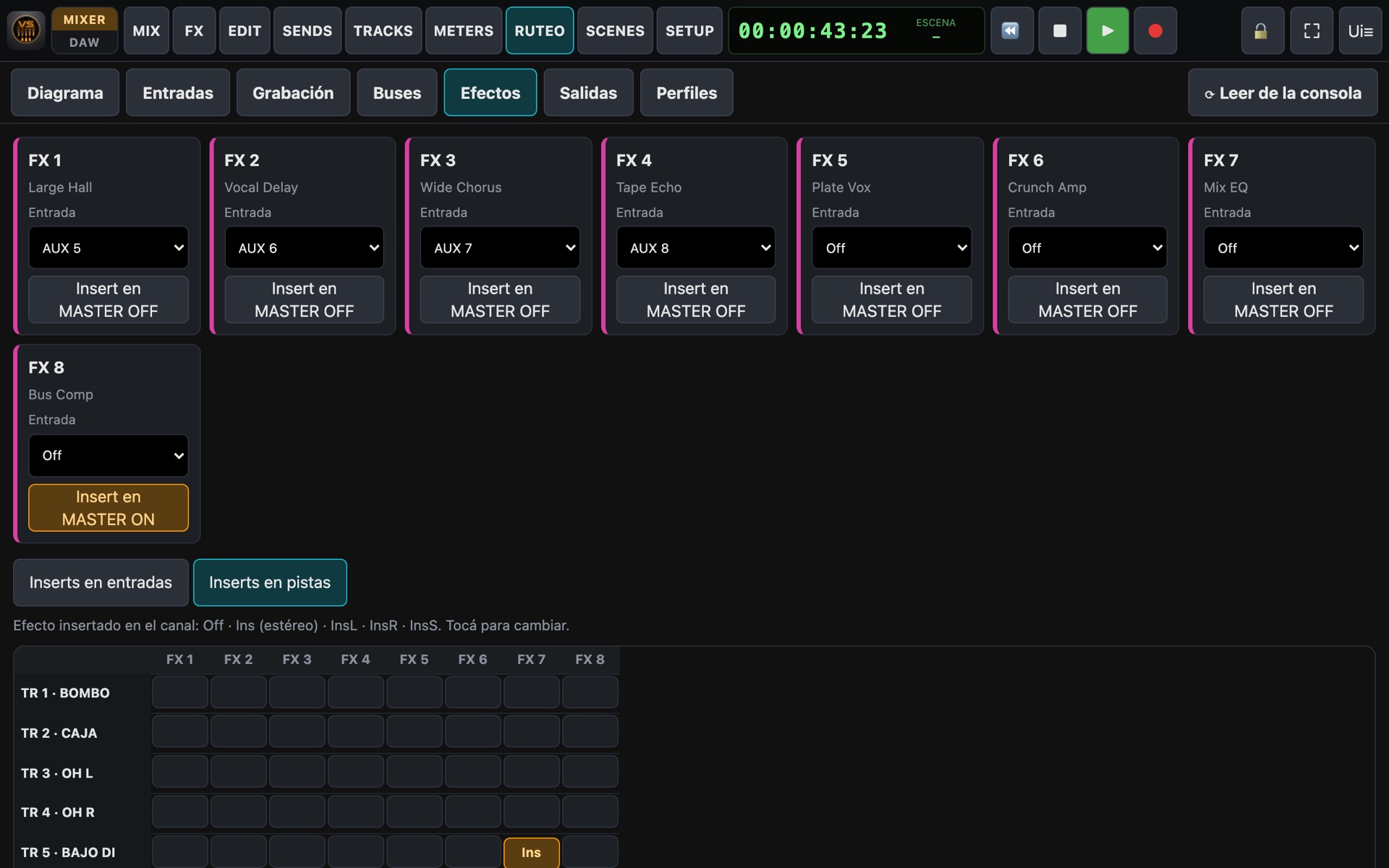The height and width of the screenshot is (868, 1389).
Task: Open the SCENES section
Action: point(615,30)
